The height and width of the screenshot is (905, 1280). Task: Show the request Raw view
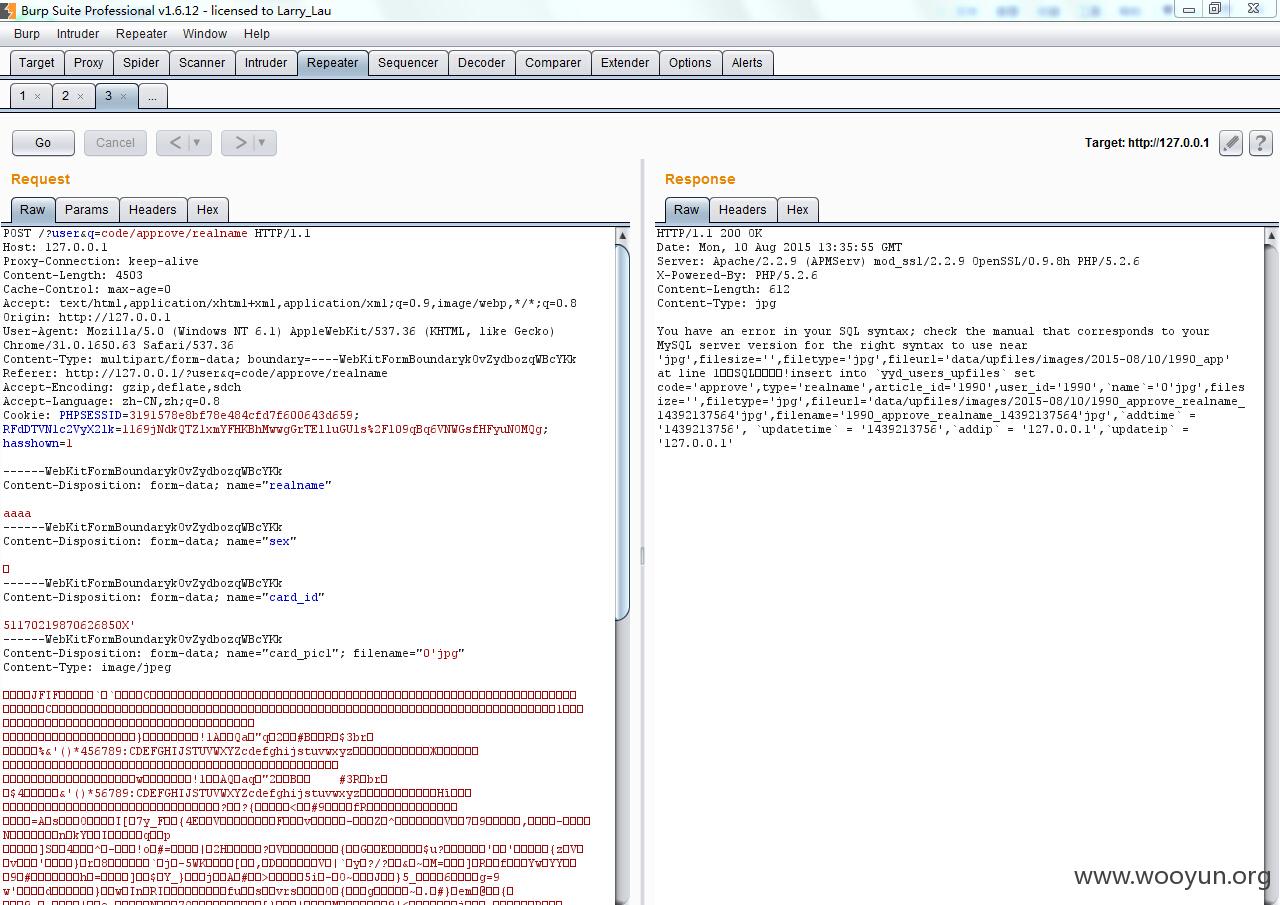33,210
